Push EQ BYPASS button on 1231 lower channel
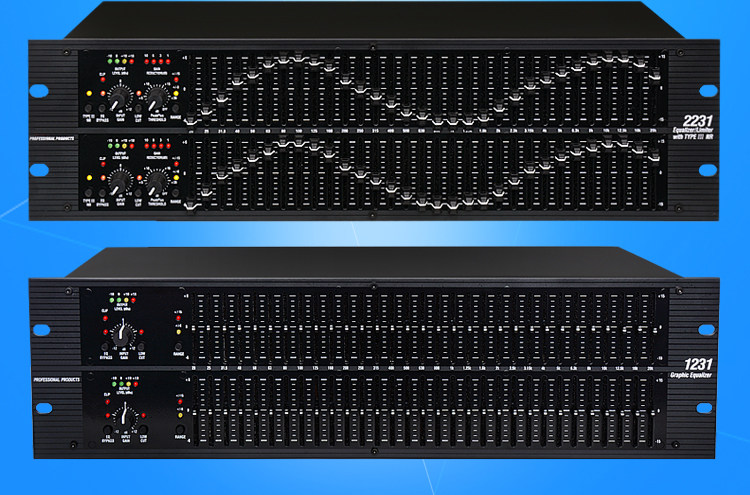 pos(108,429)
